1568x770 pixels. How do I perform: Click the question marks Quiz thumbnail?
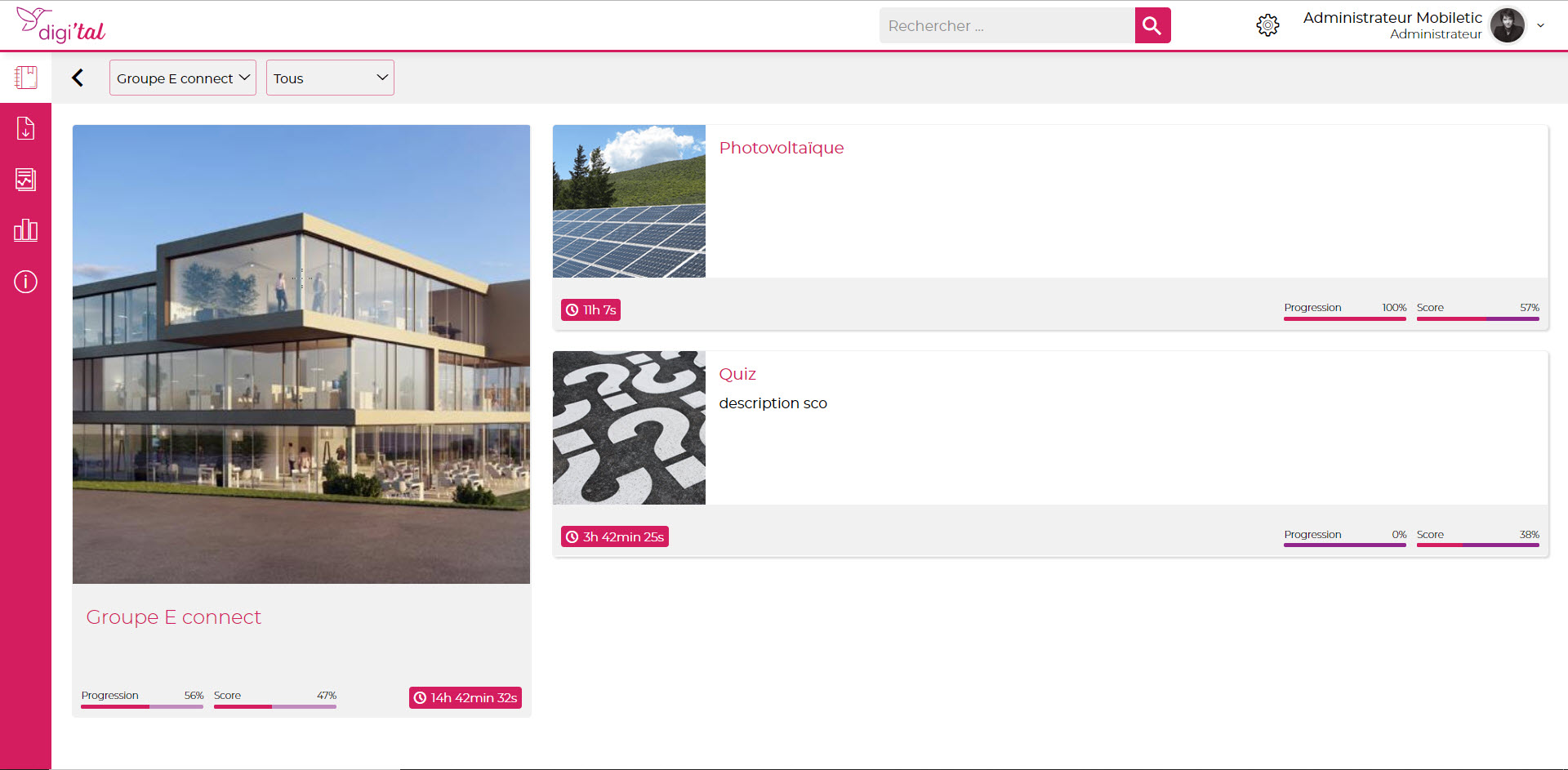coord(629,428)
